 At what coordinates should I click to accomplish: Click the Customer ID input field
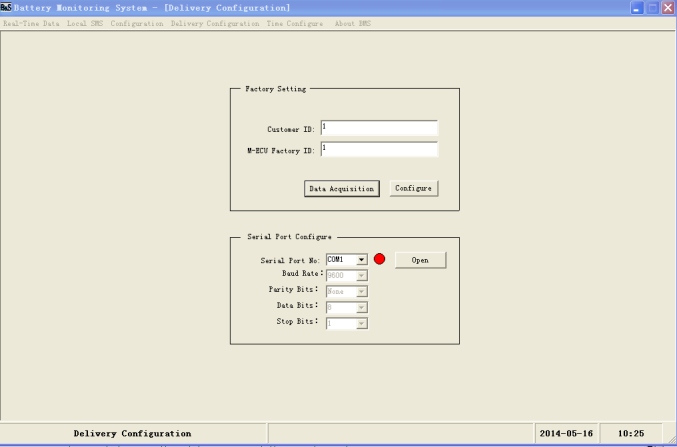click(379, 128)
